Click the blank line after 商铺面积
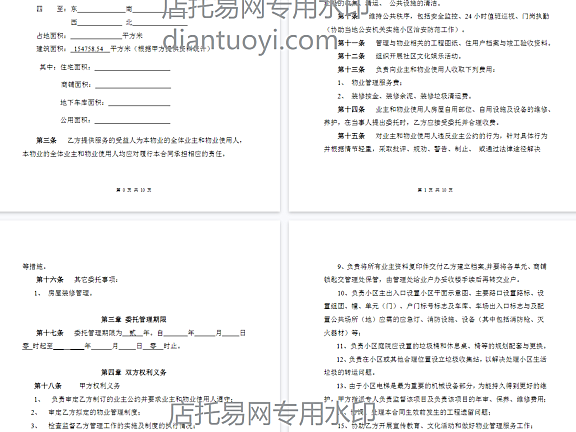This screenshot has width=576, height=432. [x=133, y=85]
